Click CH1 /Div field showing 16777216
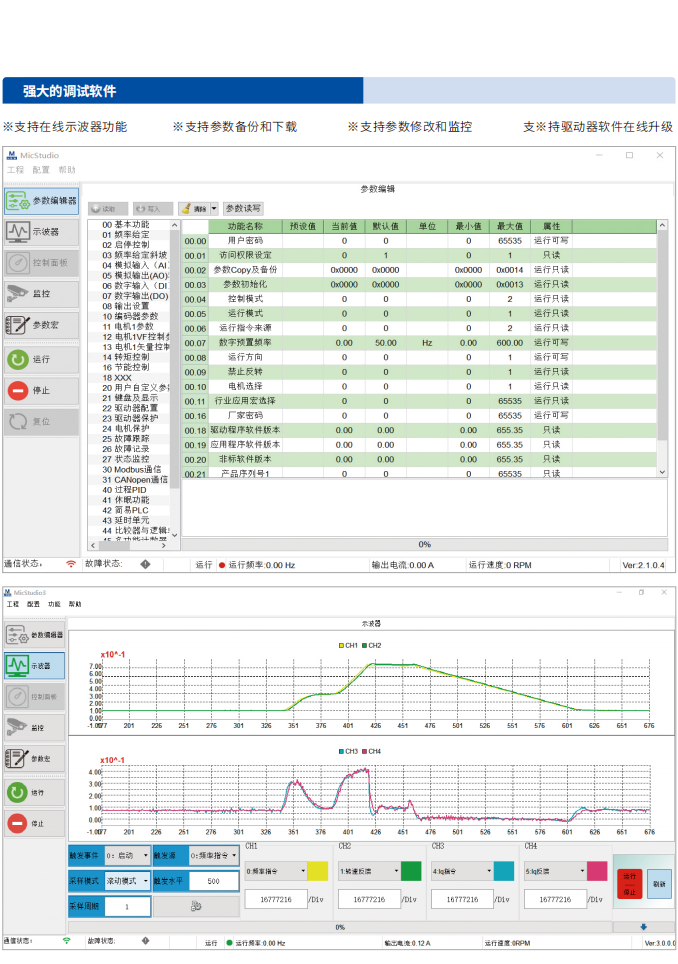This screenshot has width=678, height=964. point(275,899)
